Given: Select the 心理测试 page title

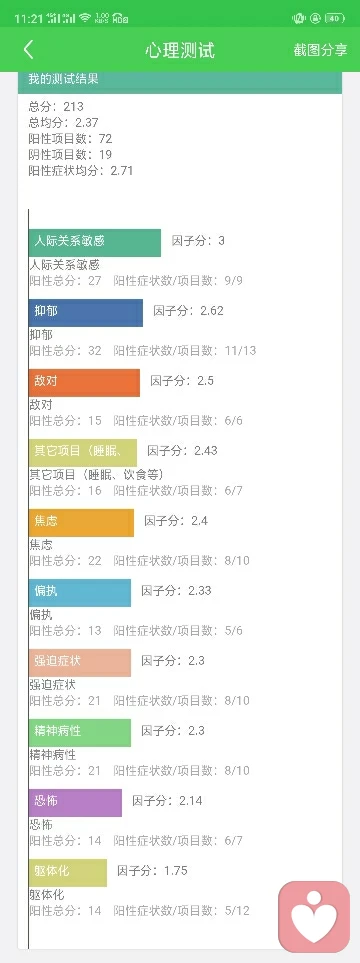Looking at the screenshot, I should (180, 50).
